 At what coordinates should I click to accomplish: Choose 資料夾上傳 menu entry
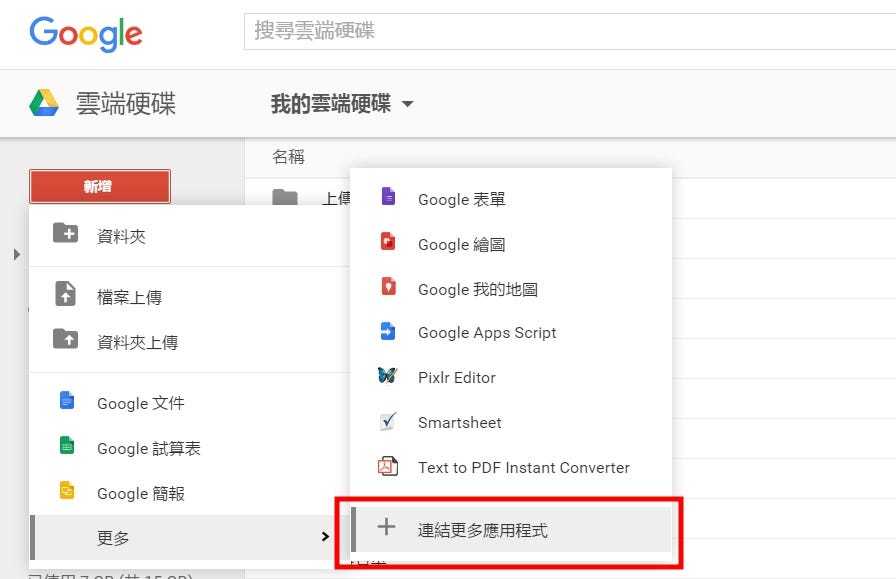pyautogui.click(x=189, y=342)
